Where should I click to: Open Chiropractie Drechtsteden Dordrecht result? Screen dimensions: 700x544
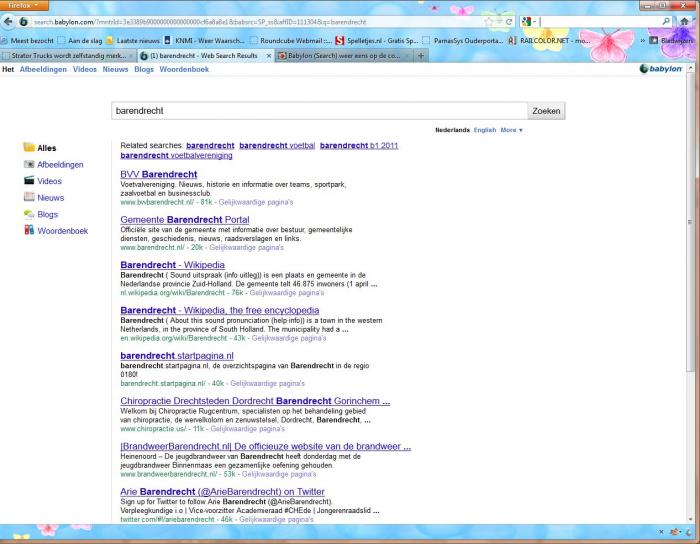pyautogui.click(x=255, y=401)
